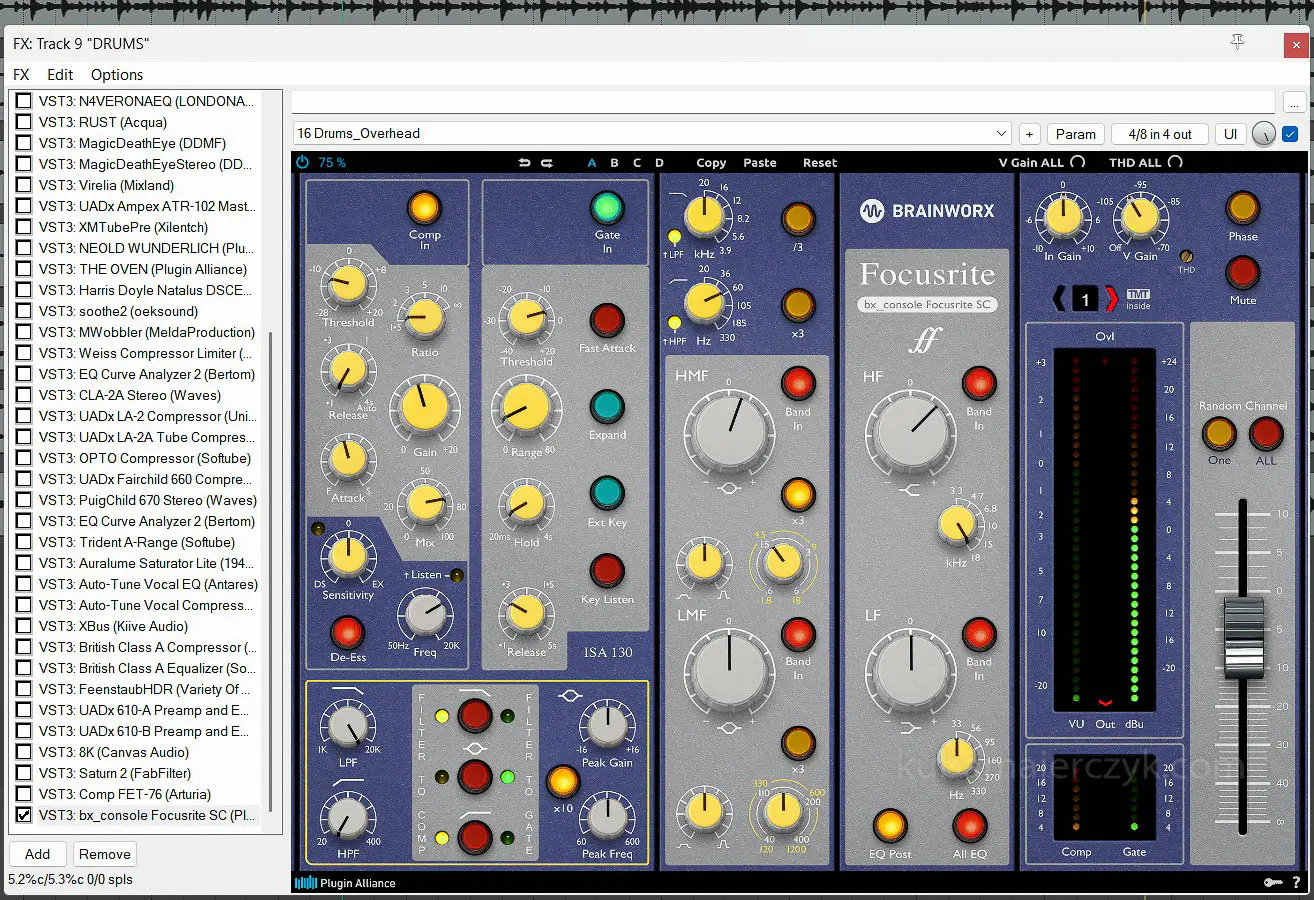Click the Remove button
Viewport: 1314px width, 900px height.
point(105,854)
